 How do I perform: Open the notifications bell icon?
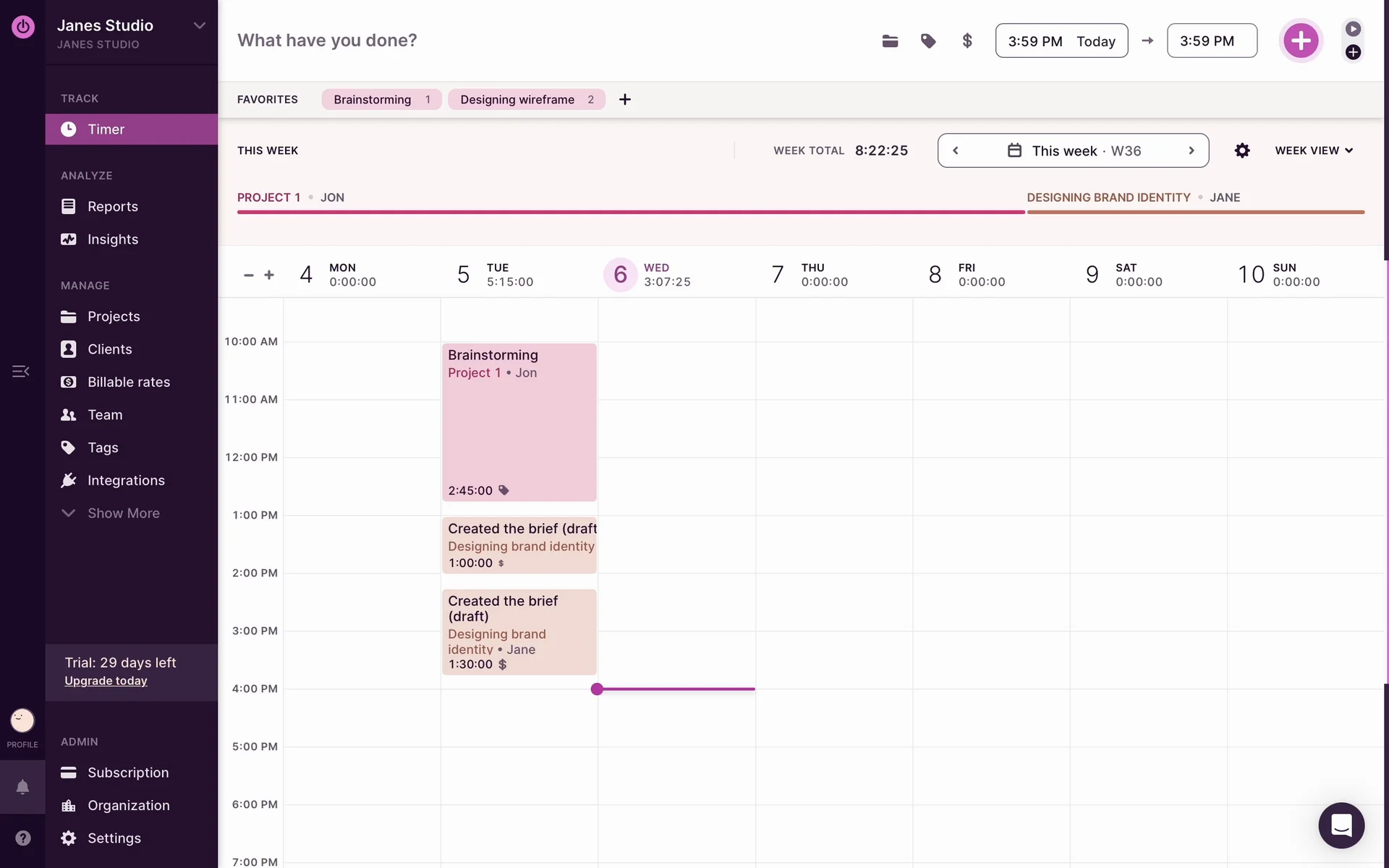pyautogui.click(x=22, y=787)
